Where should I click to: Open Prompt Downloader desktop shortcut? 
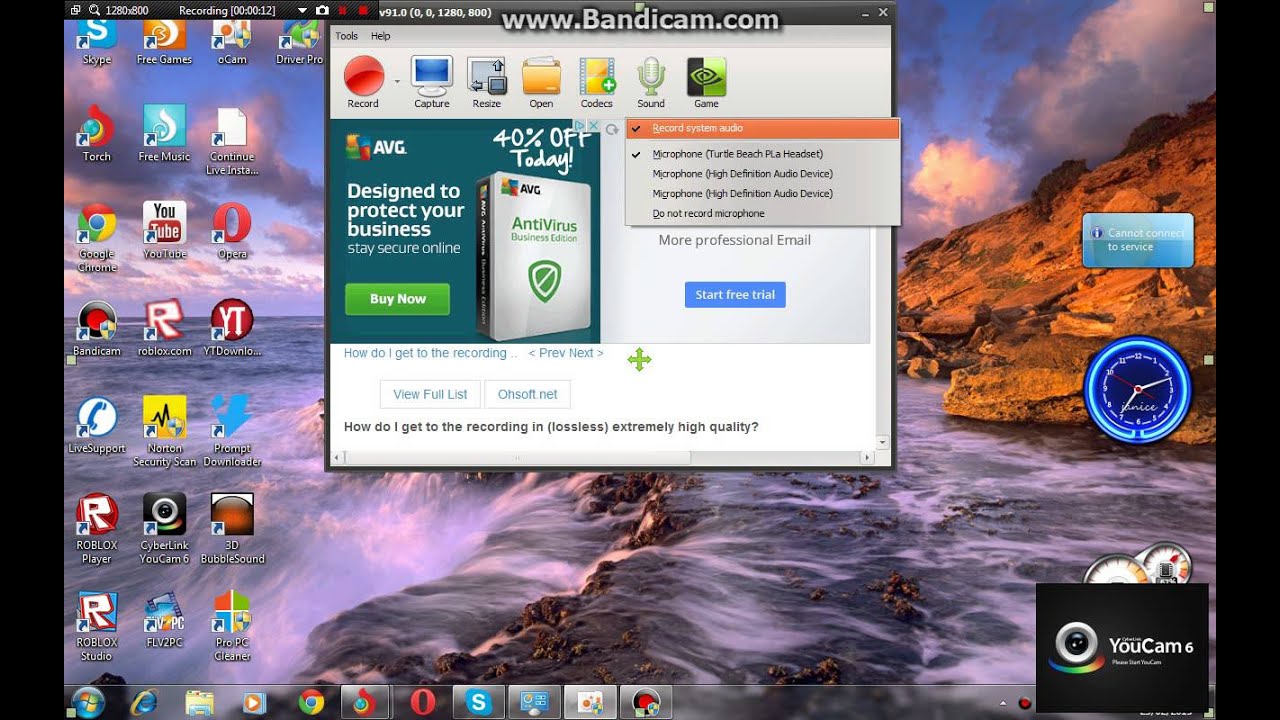click(232, 431)
